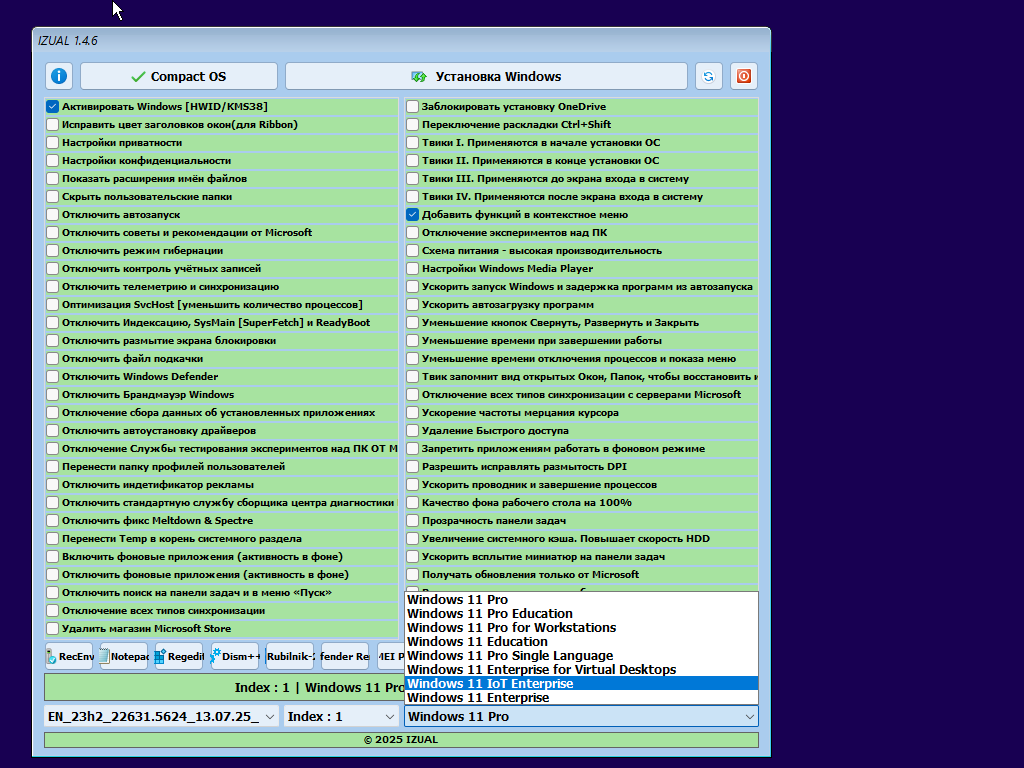The width and height of the screenshot is (1024, 768).
Task: Check Отключить автозапуск
Action: [x=53, y=215]
